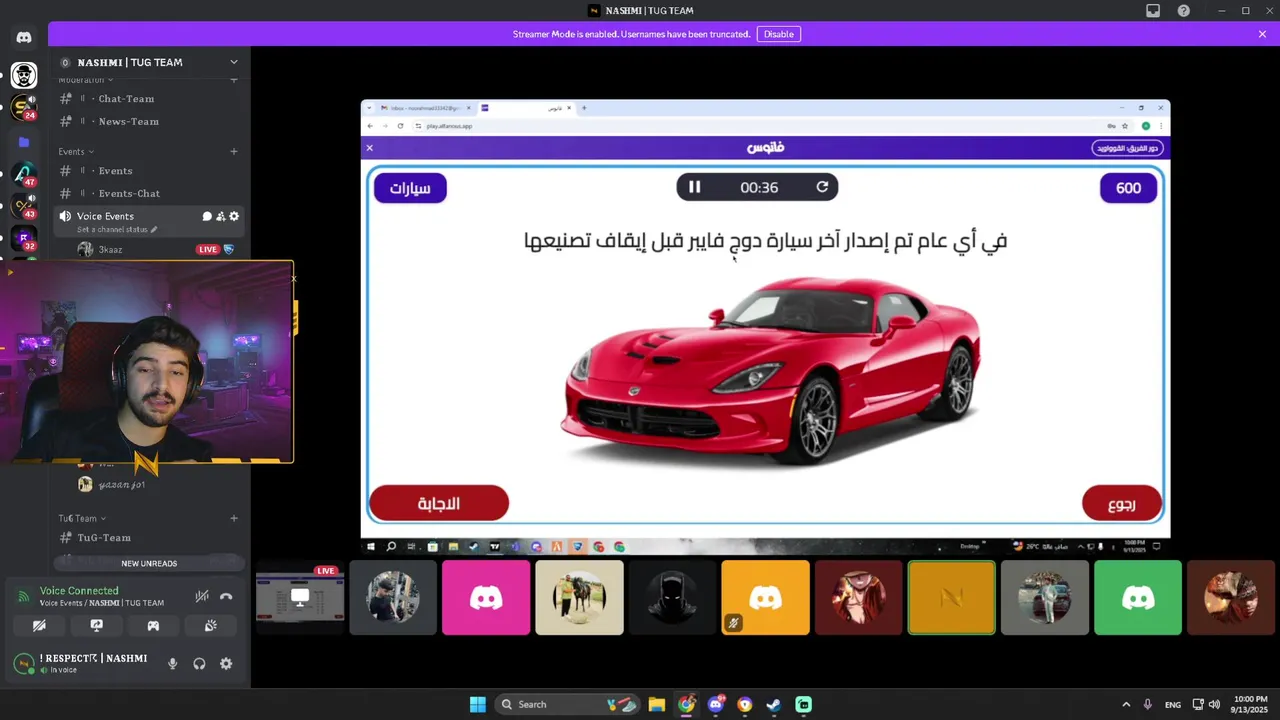Image resolution: width=1280 pixels, height=720 pixels.
Task: Invite people to Voice Events
Action: point(221,216)
